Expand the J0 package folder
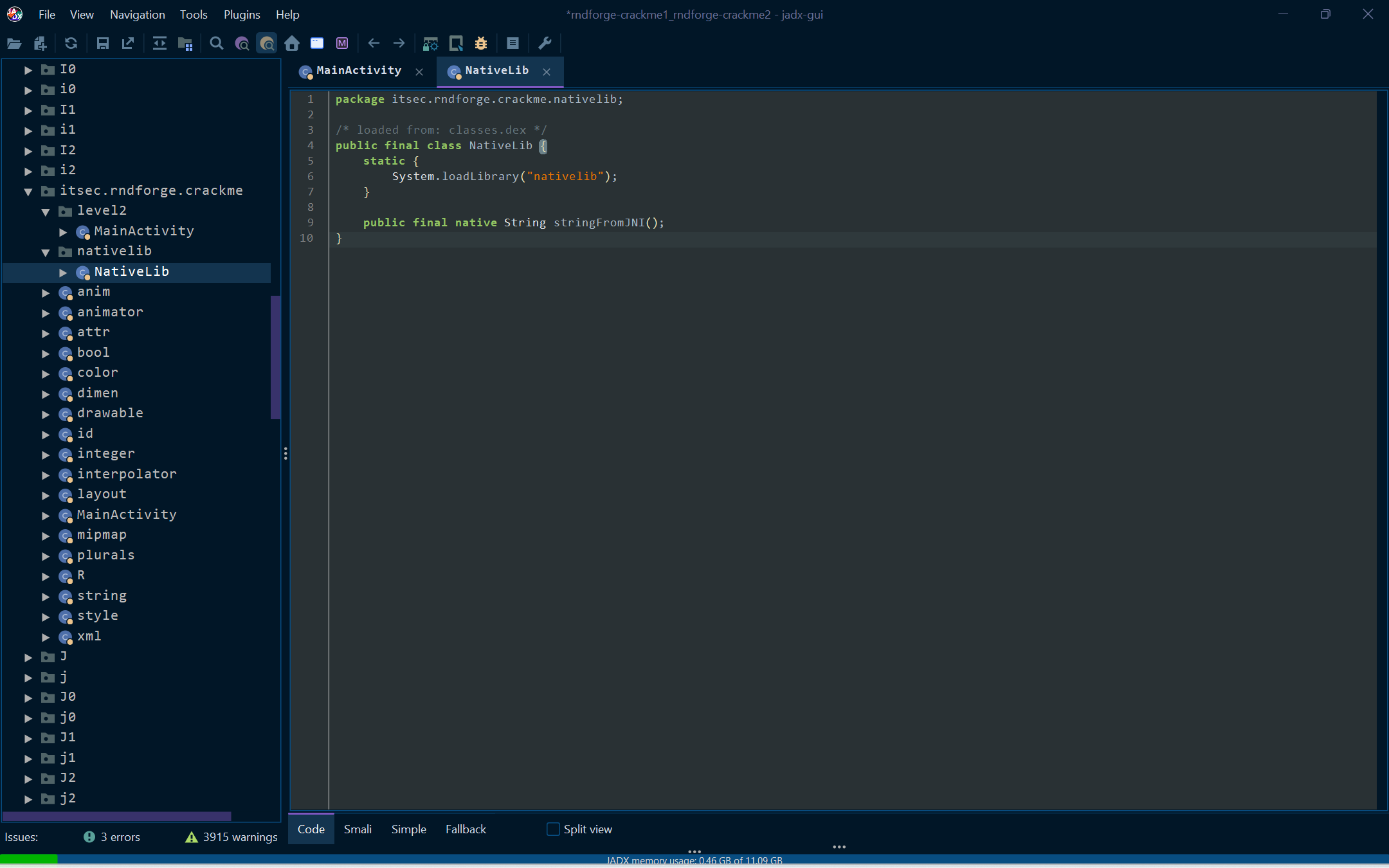1389x868 pixels. pyautogui.click(x=28, y=697)
